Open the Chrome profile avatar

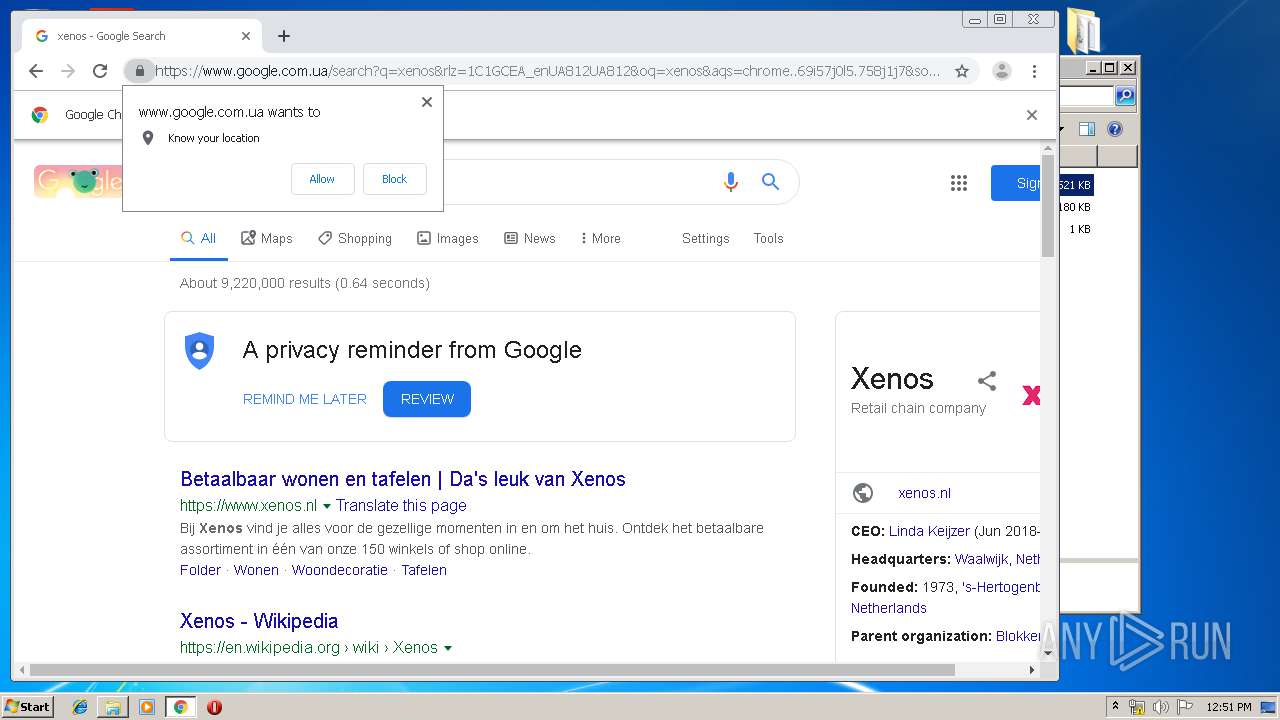[1001, 71]
